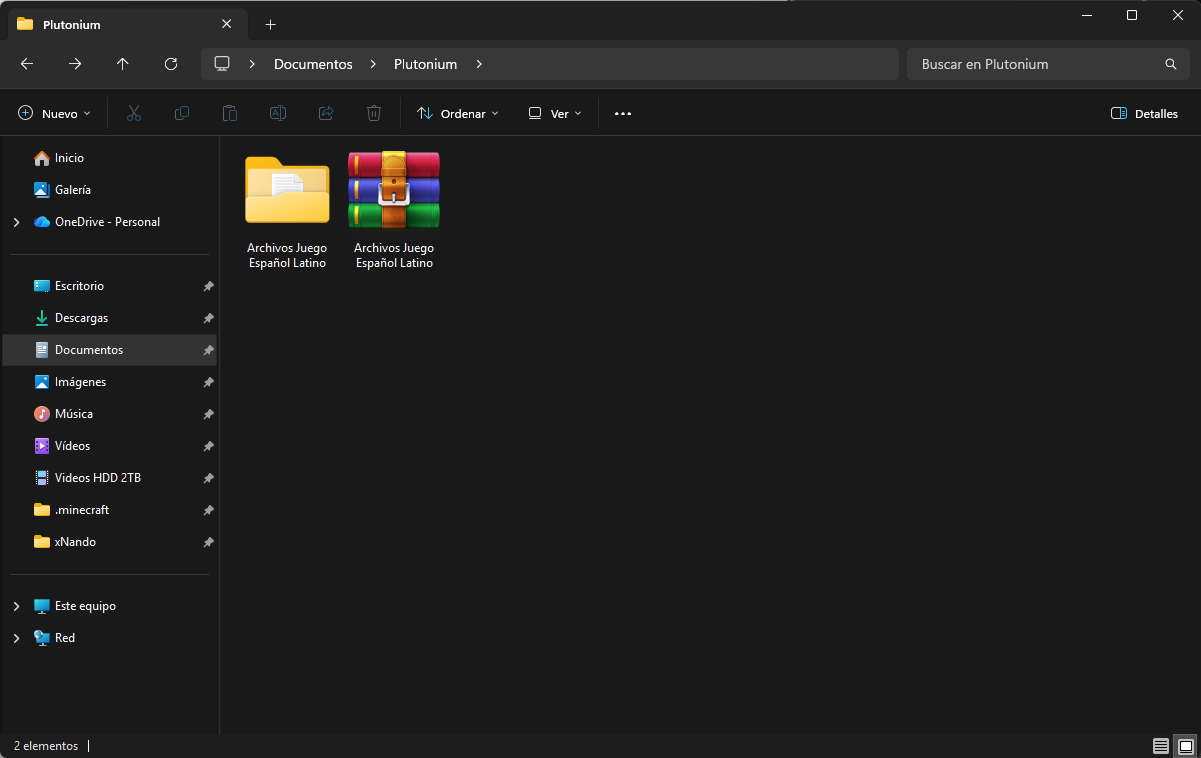1201x758 pixels.
Task: Go up one directory level
Action: 123,64
